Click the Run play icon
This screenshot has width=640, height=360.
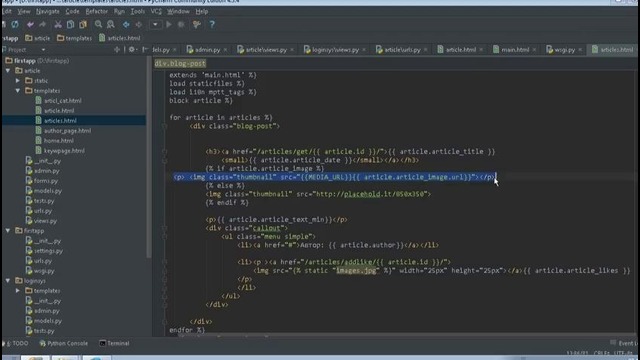click(169, 24)
